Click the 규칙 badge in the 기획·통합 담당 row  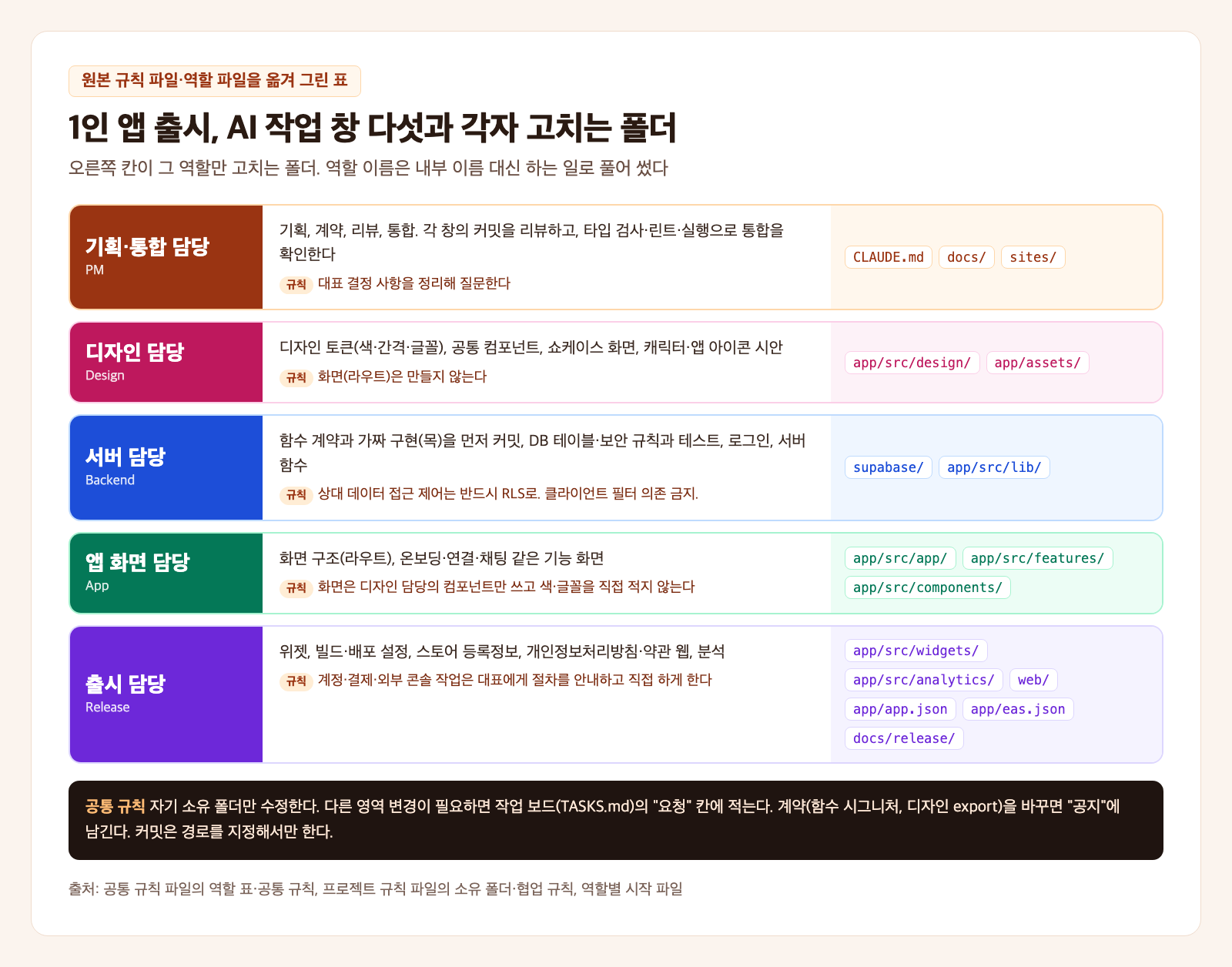pyautogui.click(x=296, y=284)
